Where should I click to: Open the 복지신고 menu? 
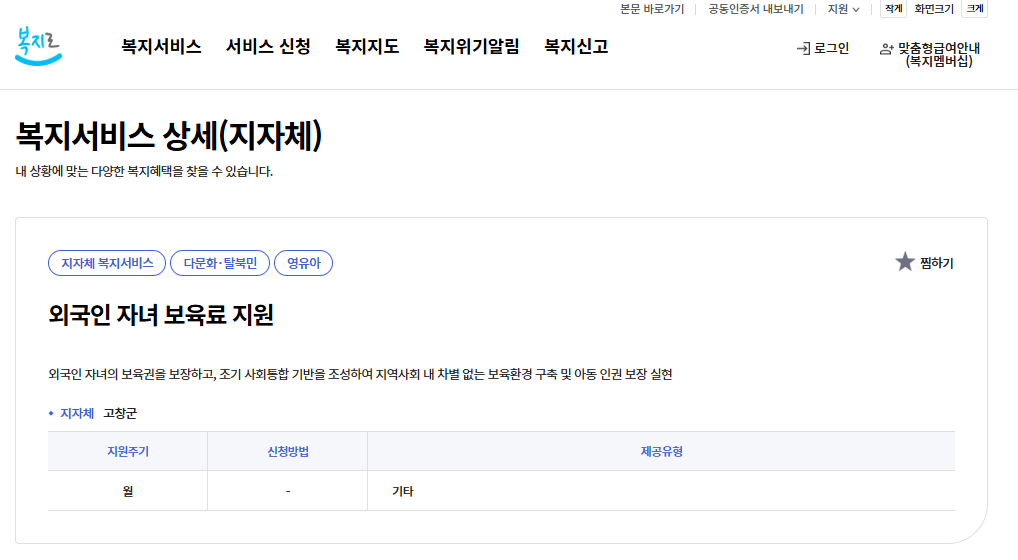576,47
